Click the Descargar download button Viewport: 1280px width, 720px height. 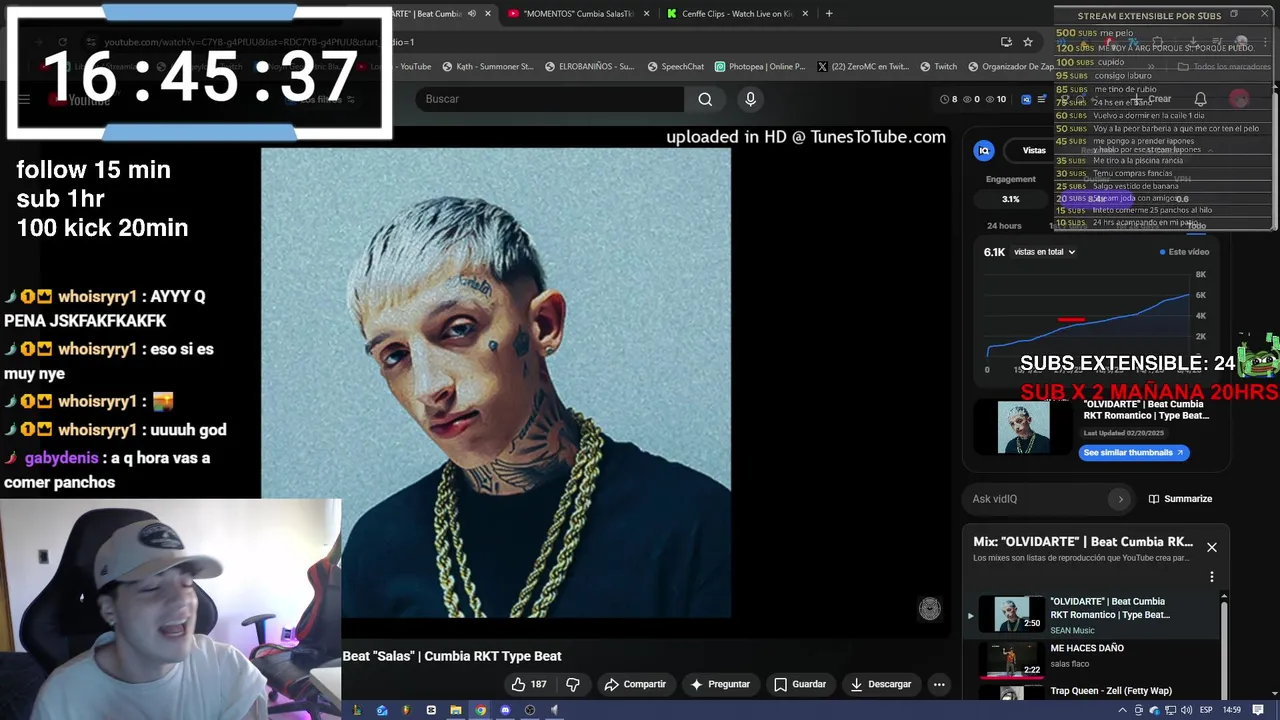pos(880,684)
